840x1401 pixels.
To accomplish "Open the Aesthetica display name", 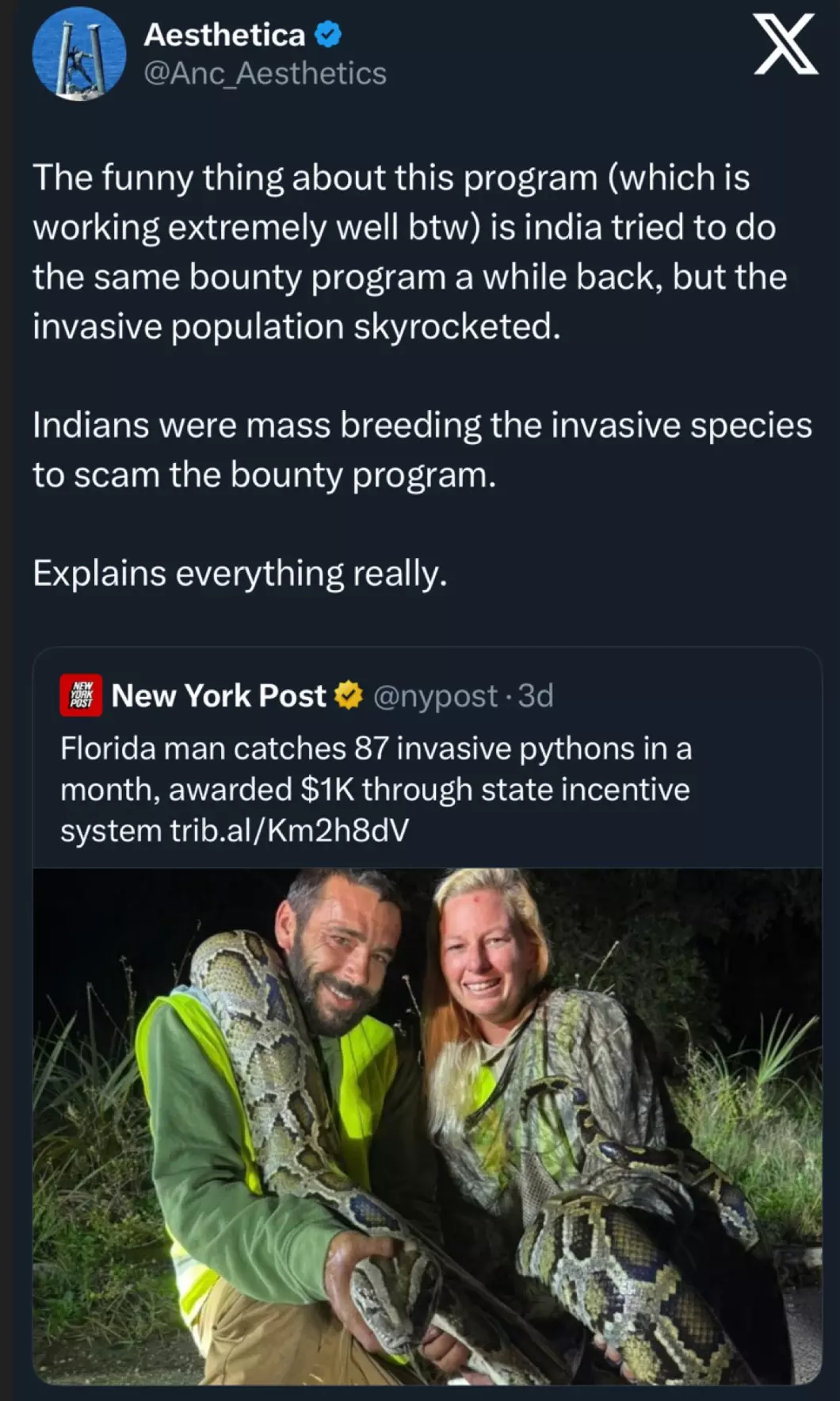I will pyautogui.click(x=224, y=35).
